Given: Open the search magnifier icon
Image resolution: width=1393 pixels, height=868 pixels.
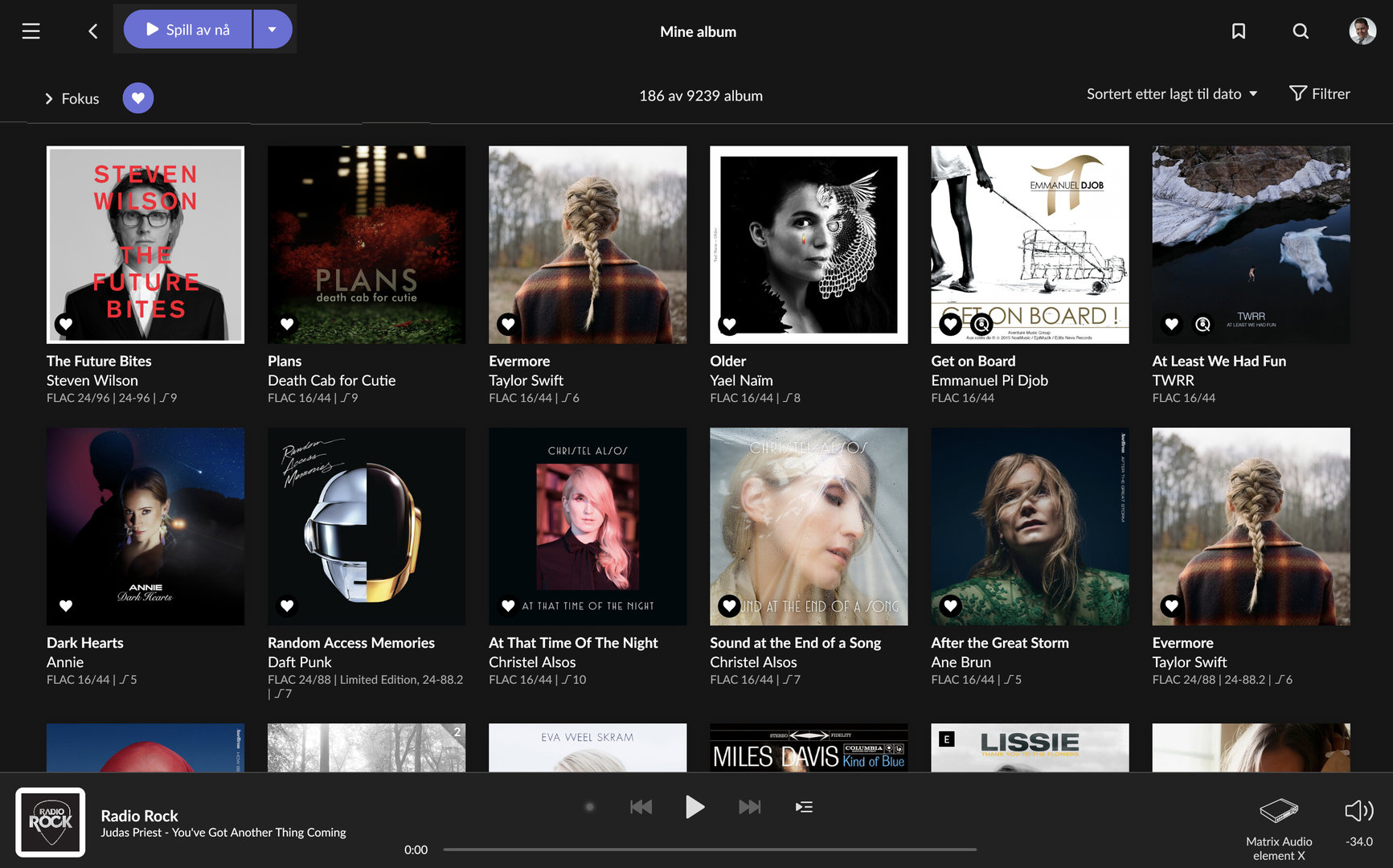Looking at the screenshot, I should click(x=1301, y=31).
